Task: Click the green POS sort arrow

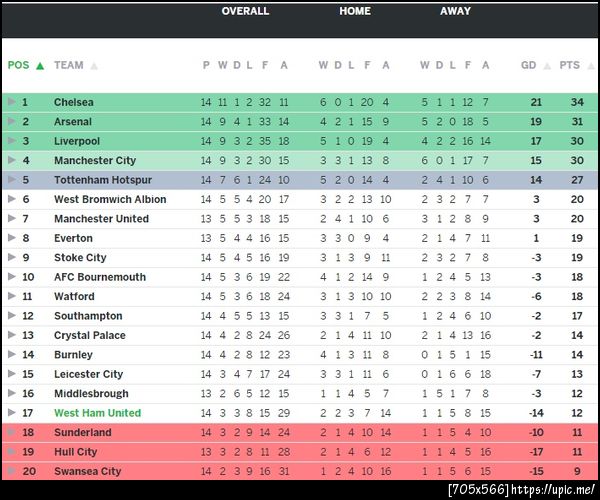Action: point(40,66)
